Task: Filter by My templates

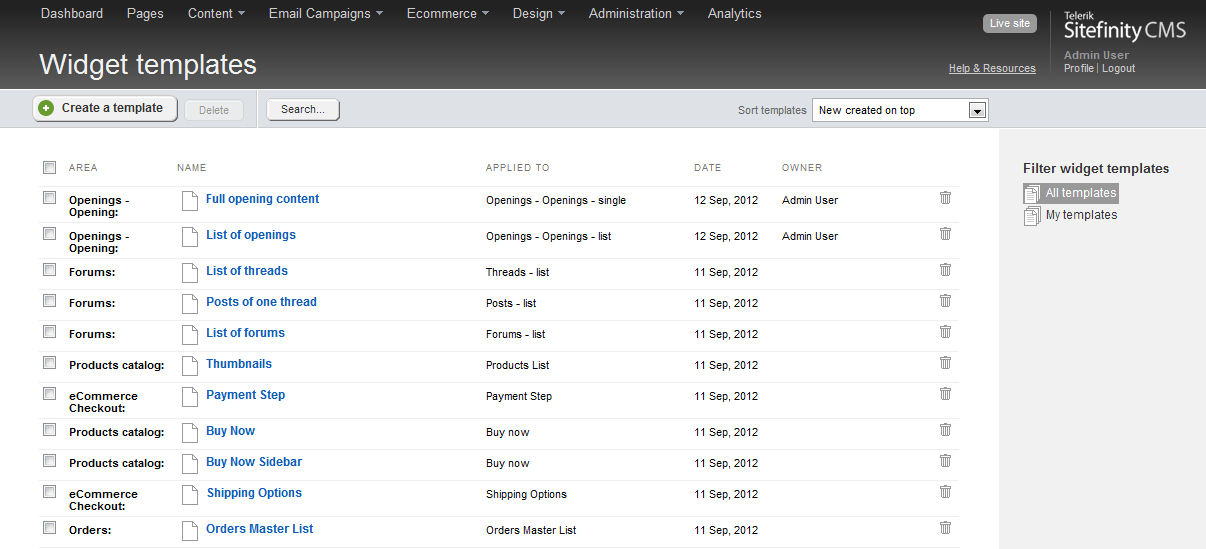Action: click(x=1081, y=215)
